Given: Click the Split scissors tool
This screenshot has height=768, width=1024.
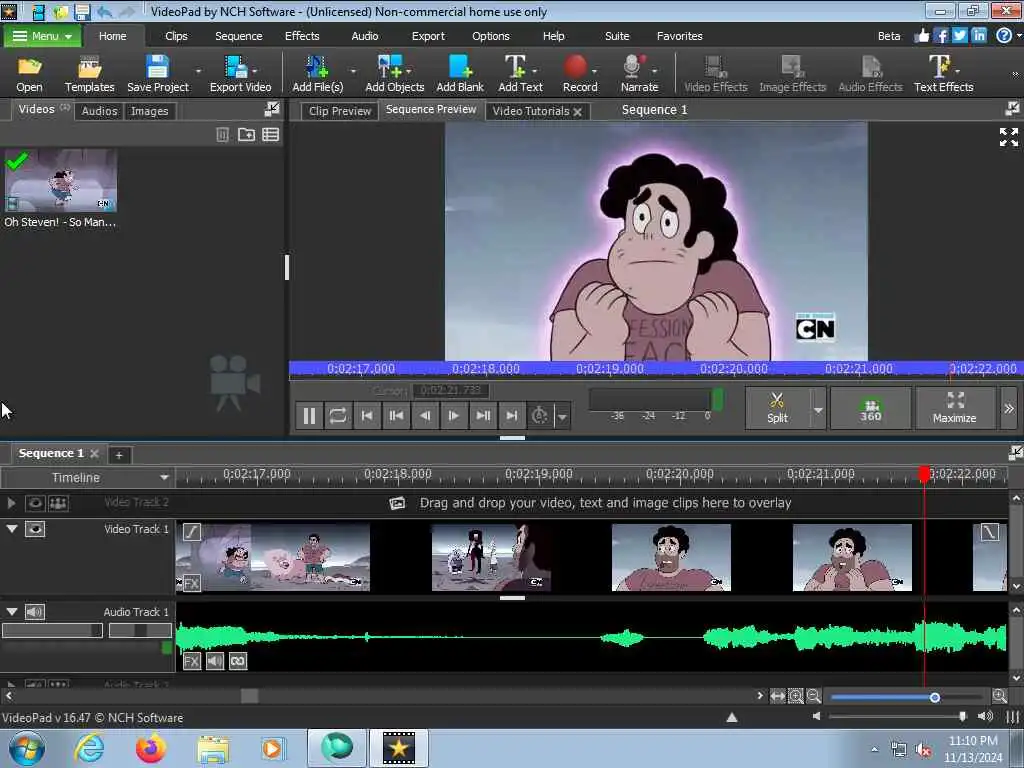Looking at the screenshot, I should coord(777,408).
